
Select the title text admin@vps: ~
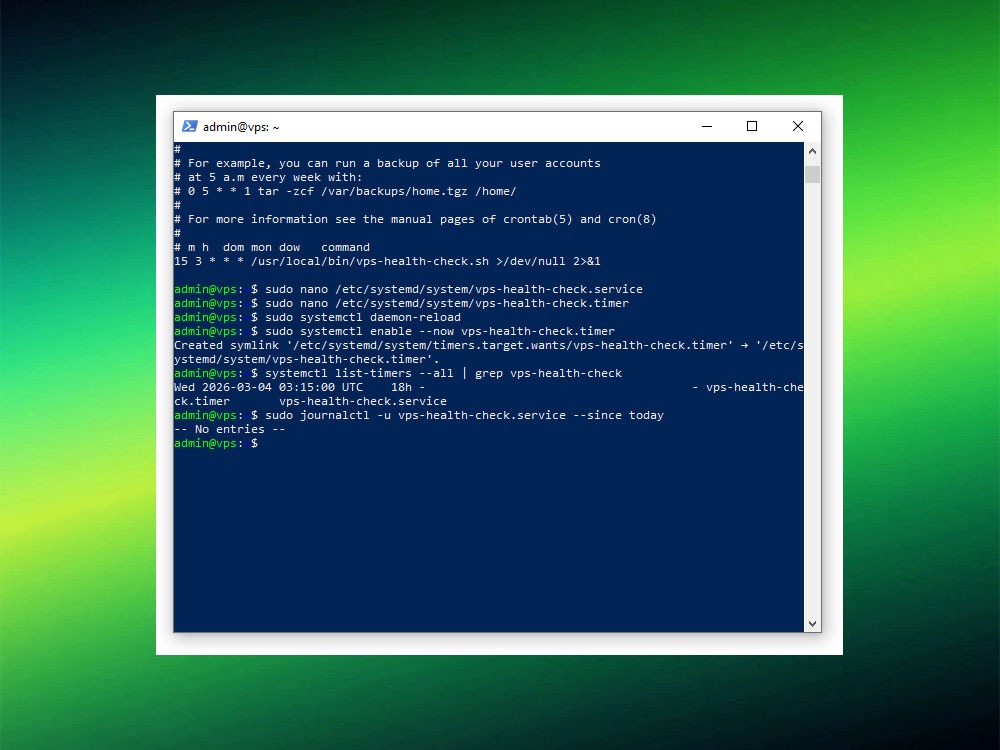coord(239,127)
